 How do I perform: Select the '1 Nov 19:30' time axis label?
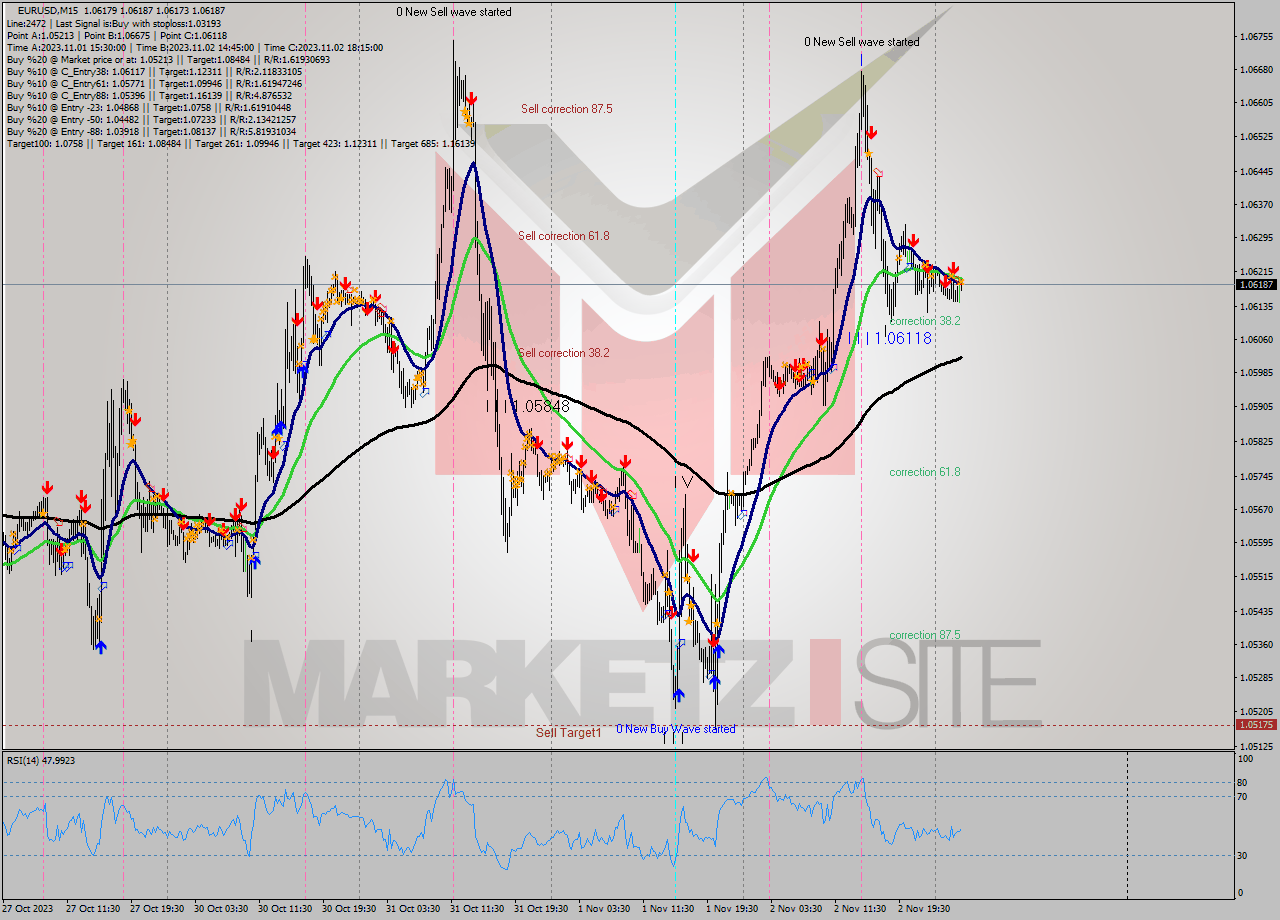coord(731,909)
